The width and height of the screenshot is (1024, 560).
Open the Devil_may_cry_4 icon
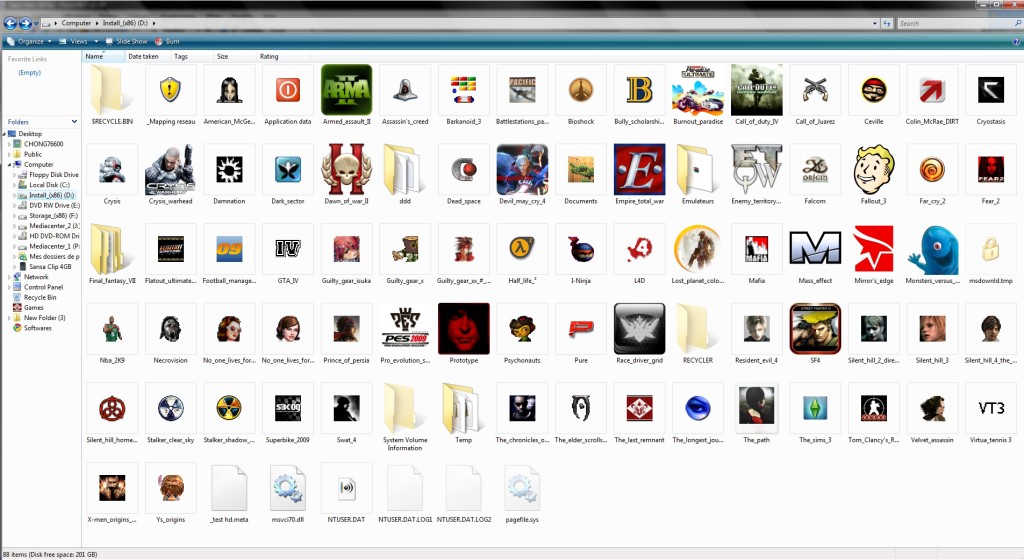(522, 170)
